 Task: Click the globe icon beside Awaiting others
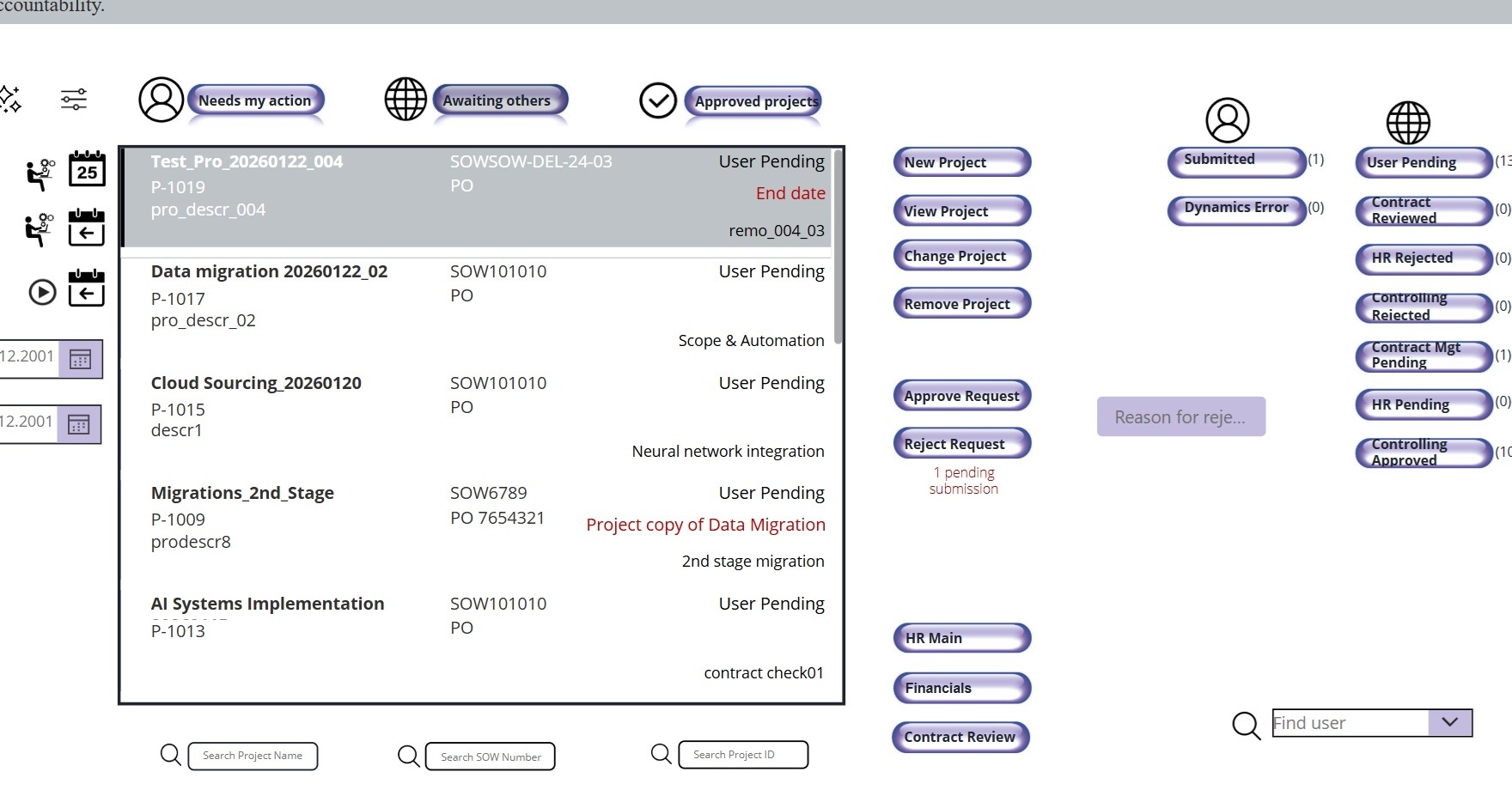tap(405, 100)
